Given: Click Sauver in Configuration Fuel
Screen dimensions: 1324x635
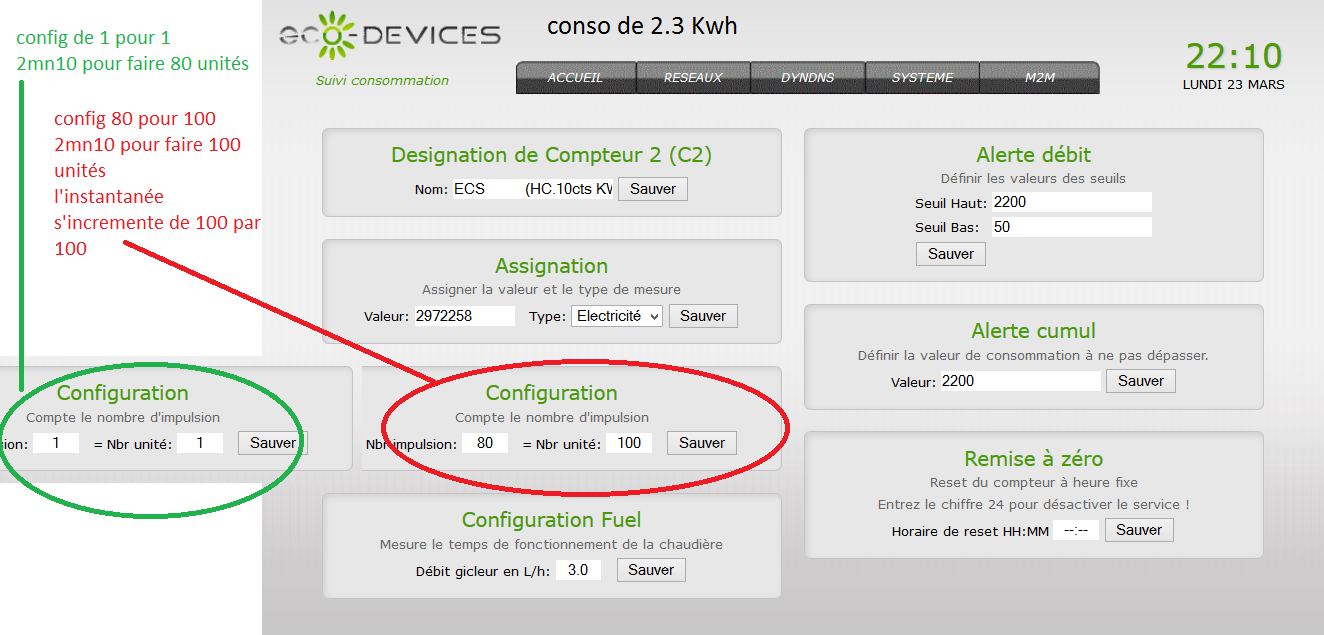Looking at the screenshot, I should click(x=650, y=569).
